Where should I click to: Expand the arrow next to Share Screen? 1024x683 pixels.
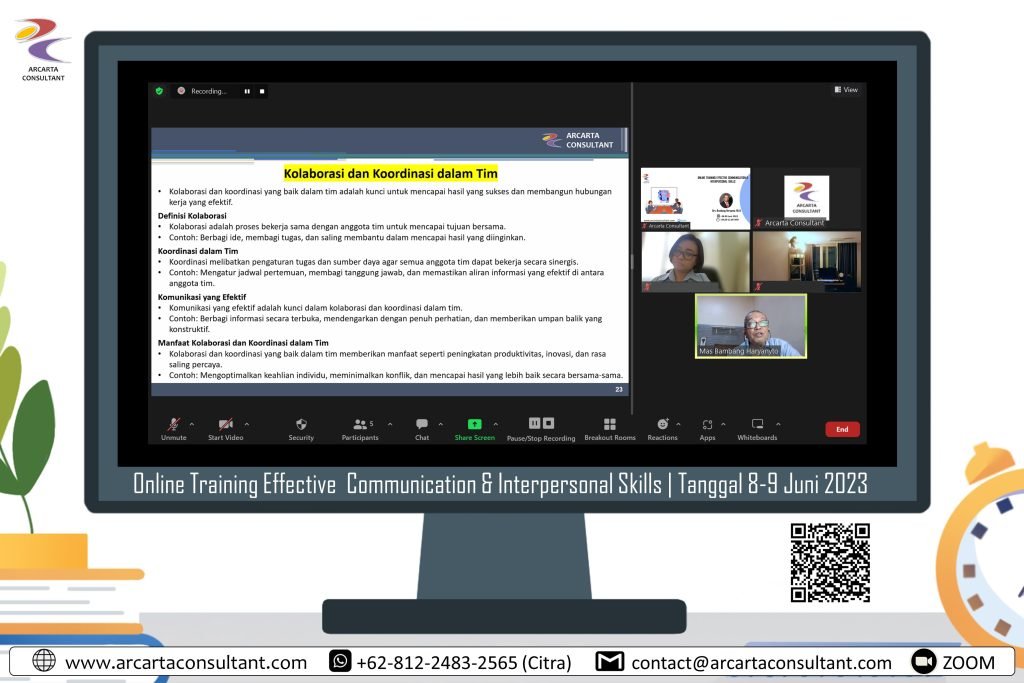(495, 423)
